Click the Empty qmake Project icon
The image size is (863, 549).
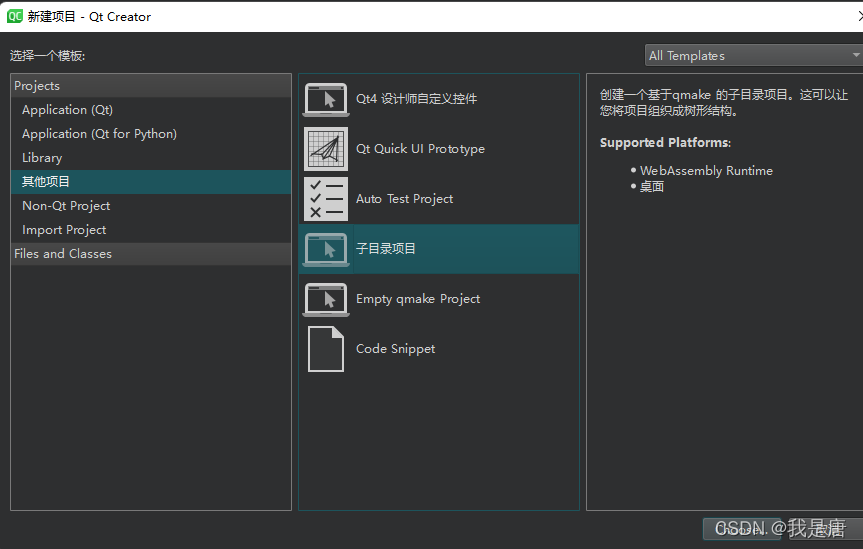pos(326,300)
